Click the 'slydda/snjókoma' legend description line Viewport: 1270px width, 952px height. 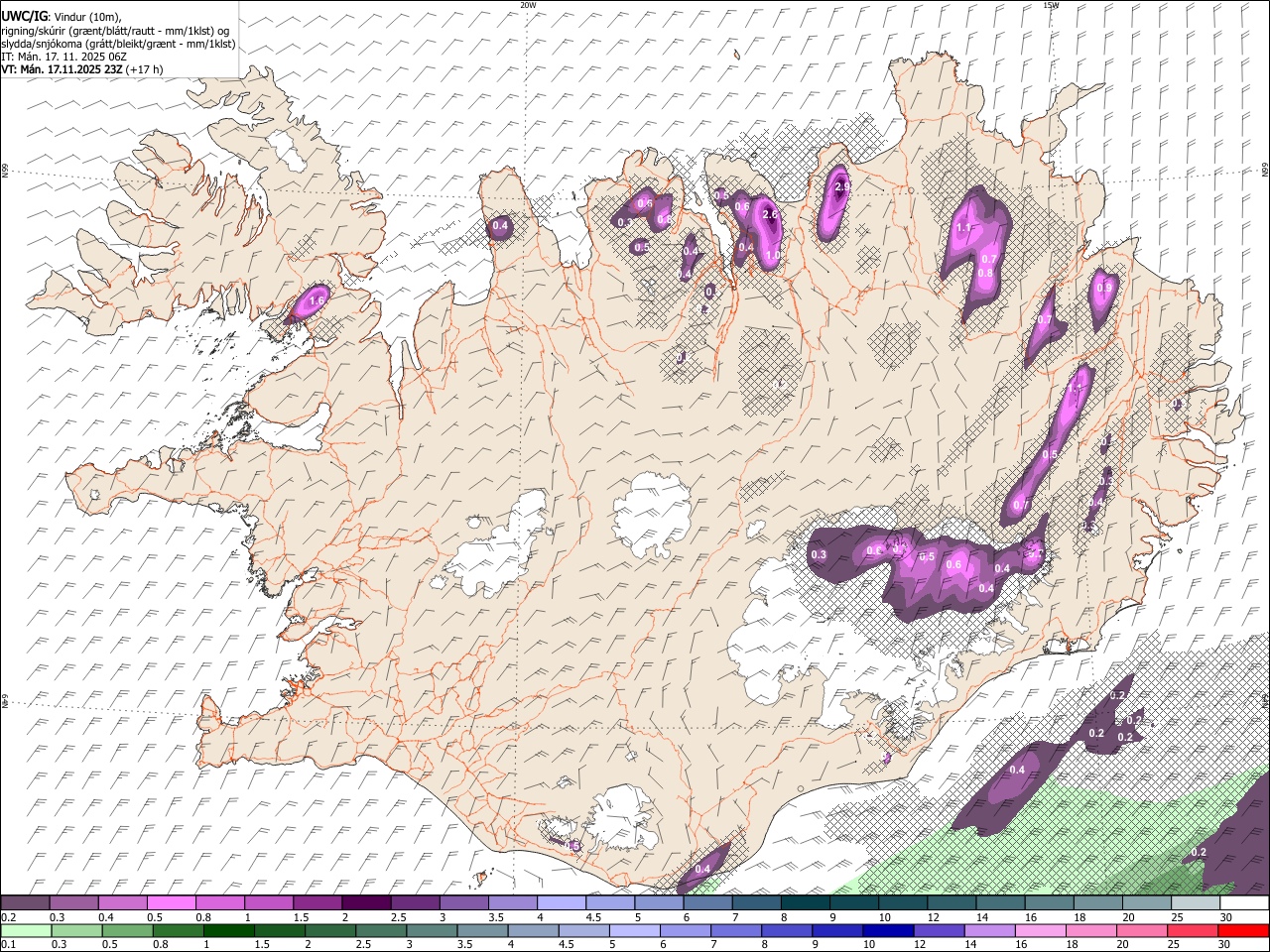(x=118, y=44)
